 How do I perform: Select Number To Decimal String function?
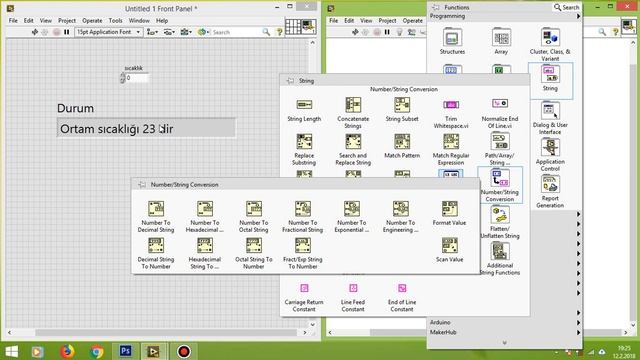click(156, 217)
